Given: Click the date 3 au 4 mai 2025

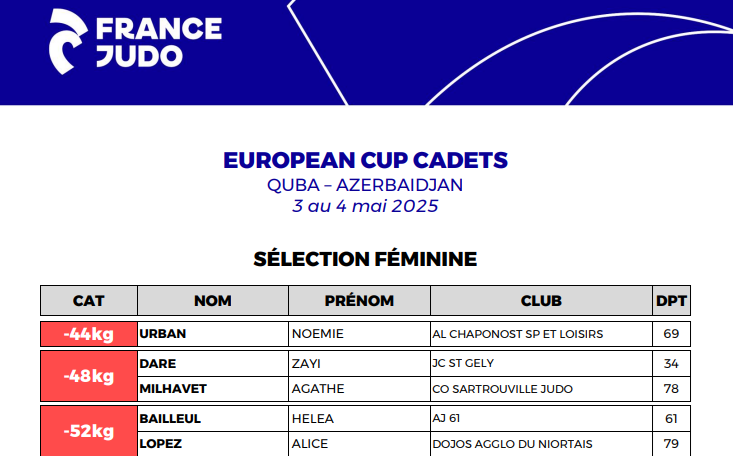Looking at the screenshot, I should pyautogui.click(x=365, y=206).
